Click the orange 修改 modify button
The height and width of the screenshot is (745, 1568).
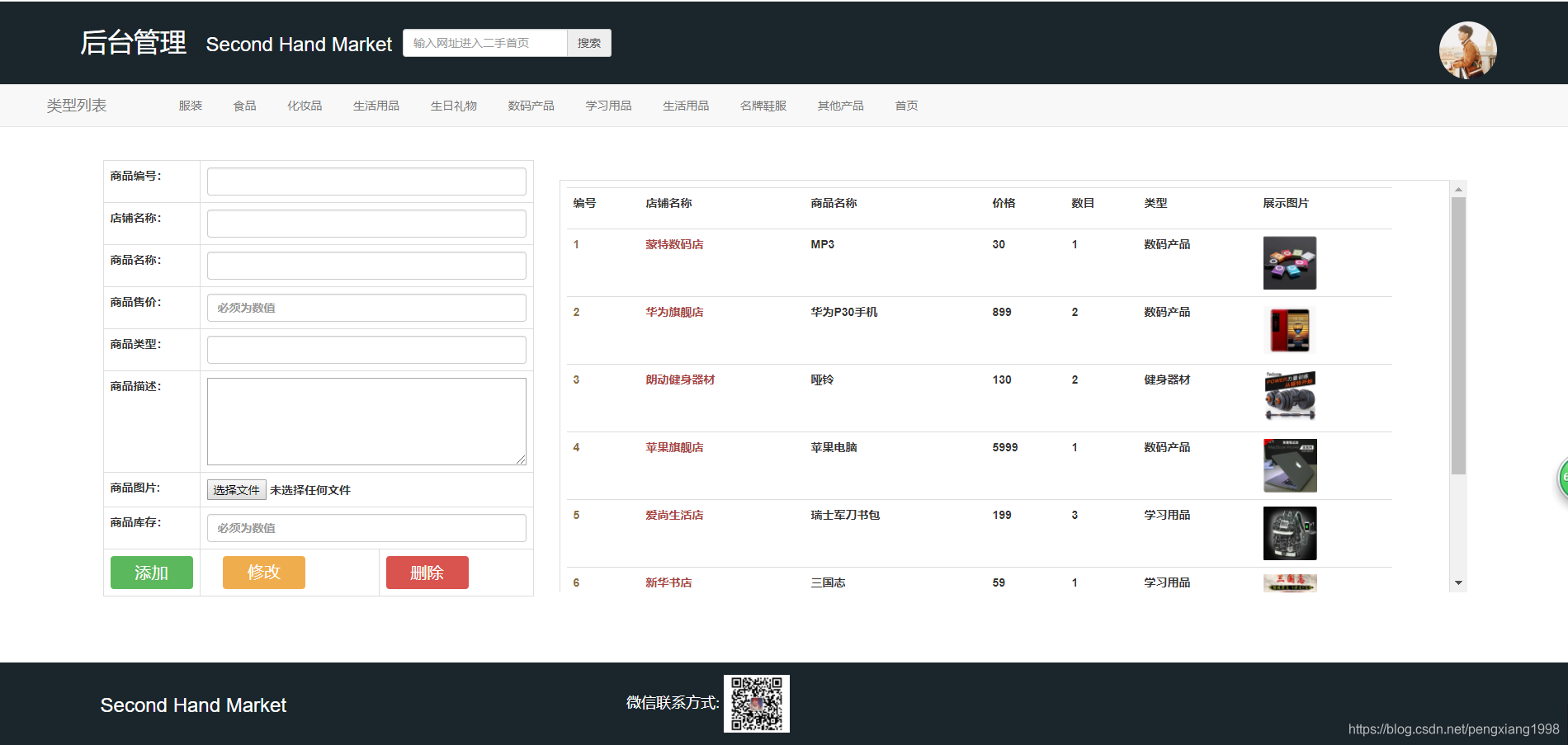coord(262,572)
